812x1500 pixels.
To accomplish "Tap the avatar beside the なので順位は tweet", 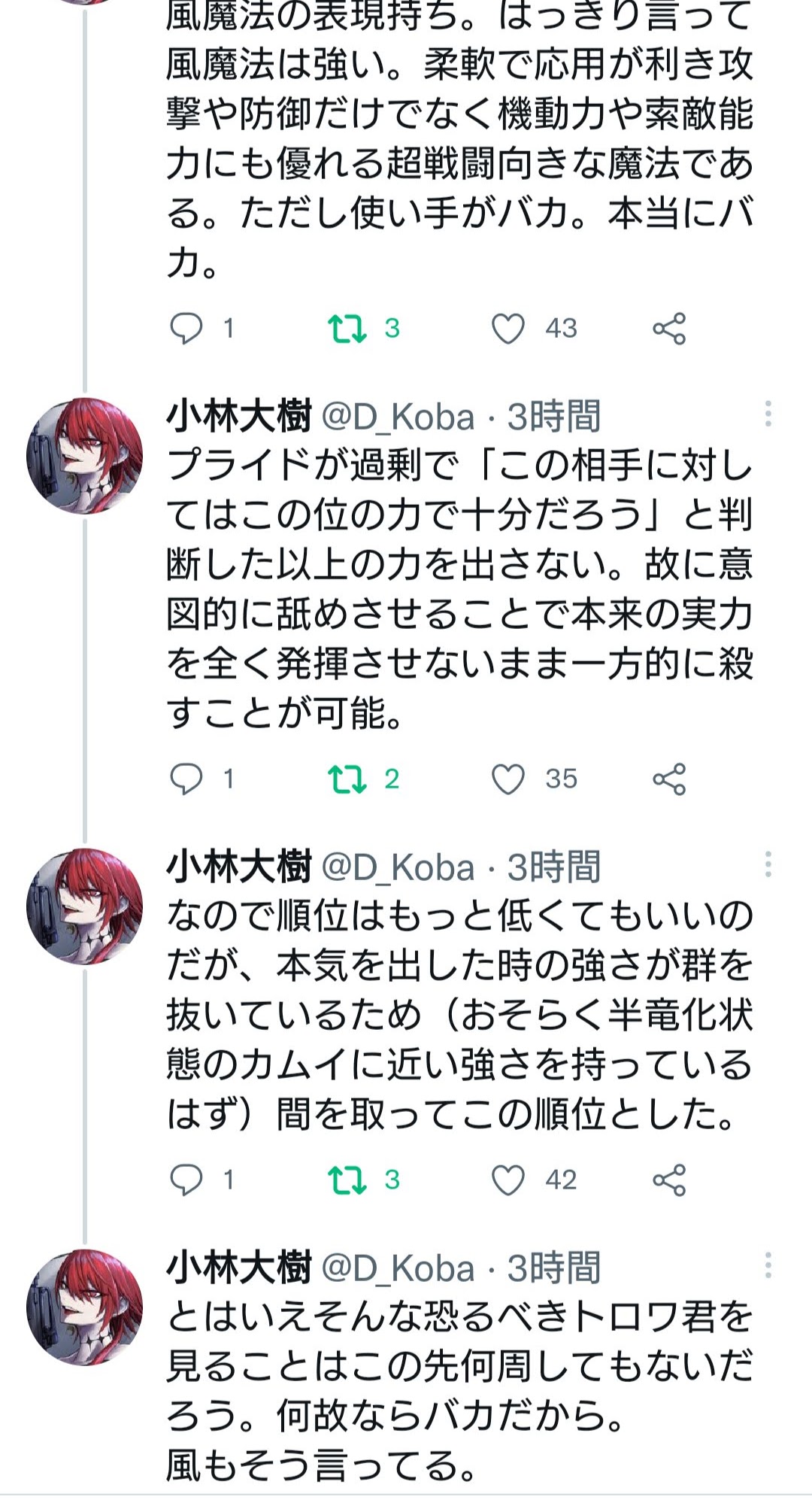I will [x=84, y=906].
